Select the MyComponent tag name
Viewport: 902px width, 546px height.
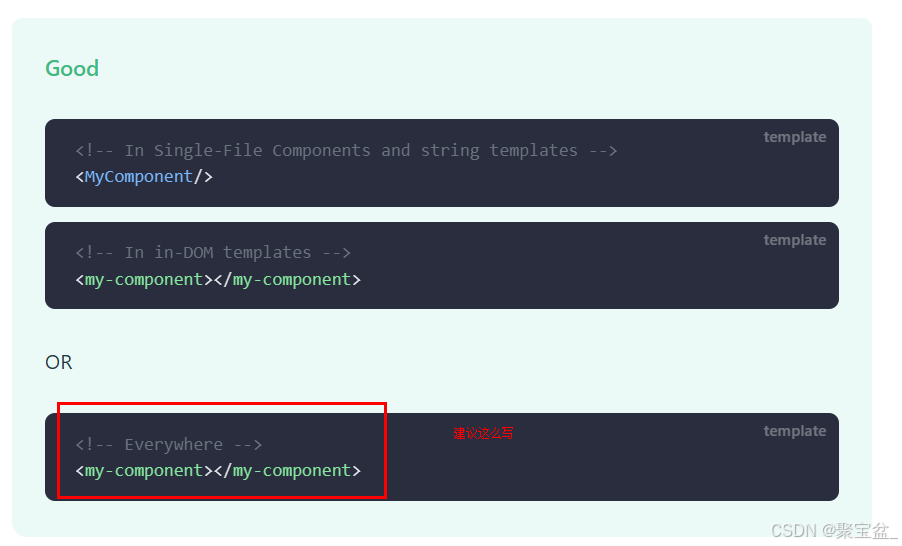coord(139,177)
